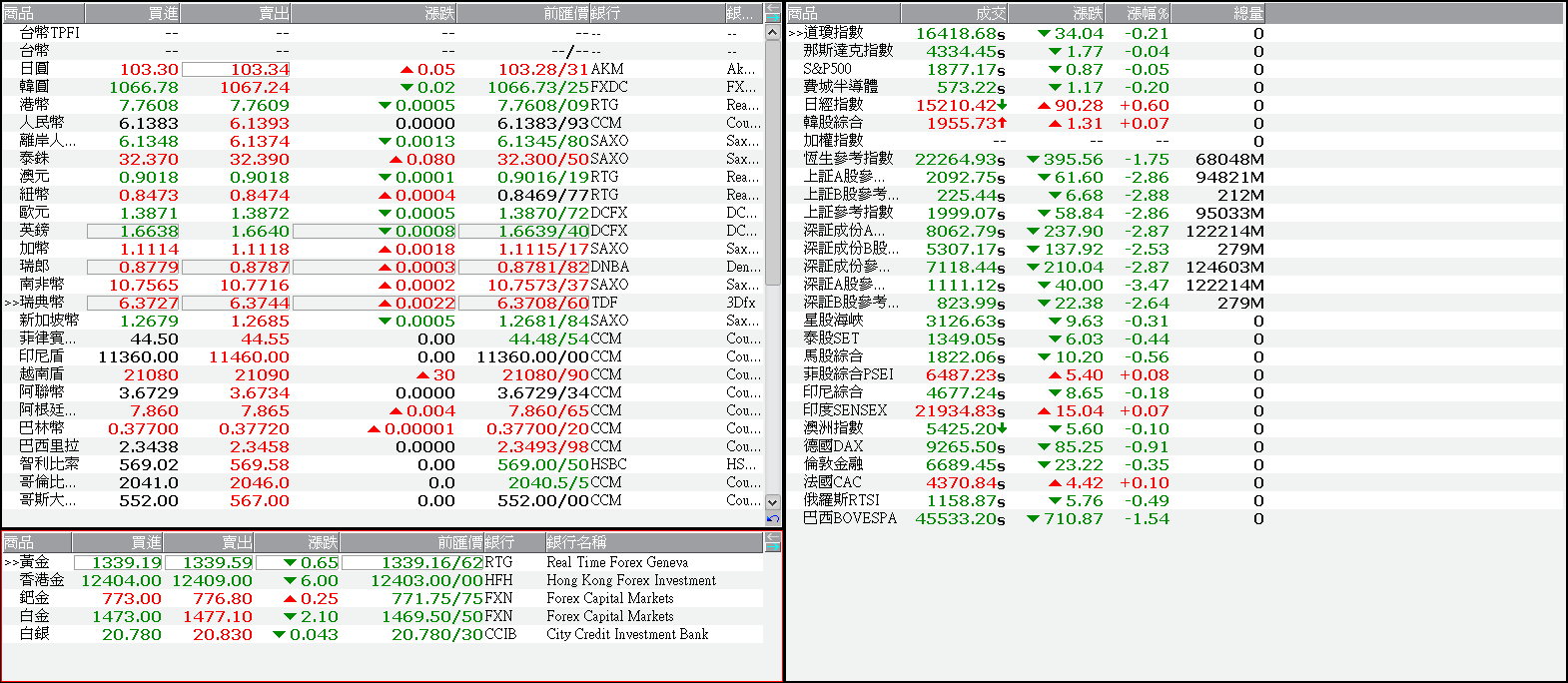1568x683 pixels.
Task: Select the 日圓 row
Action: 383,69
